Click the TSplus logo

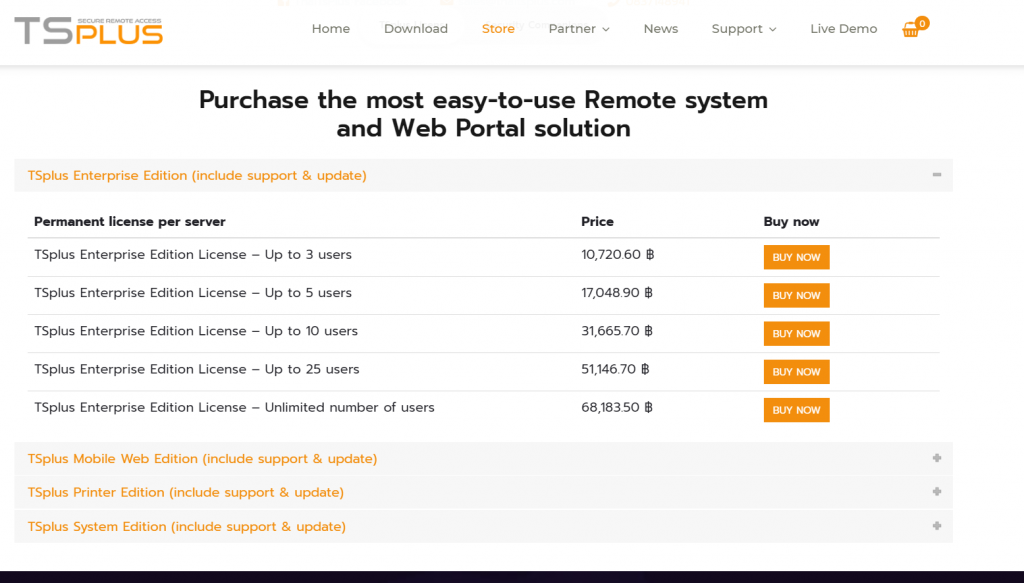tap(89, 30)
